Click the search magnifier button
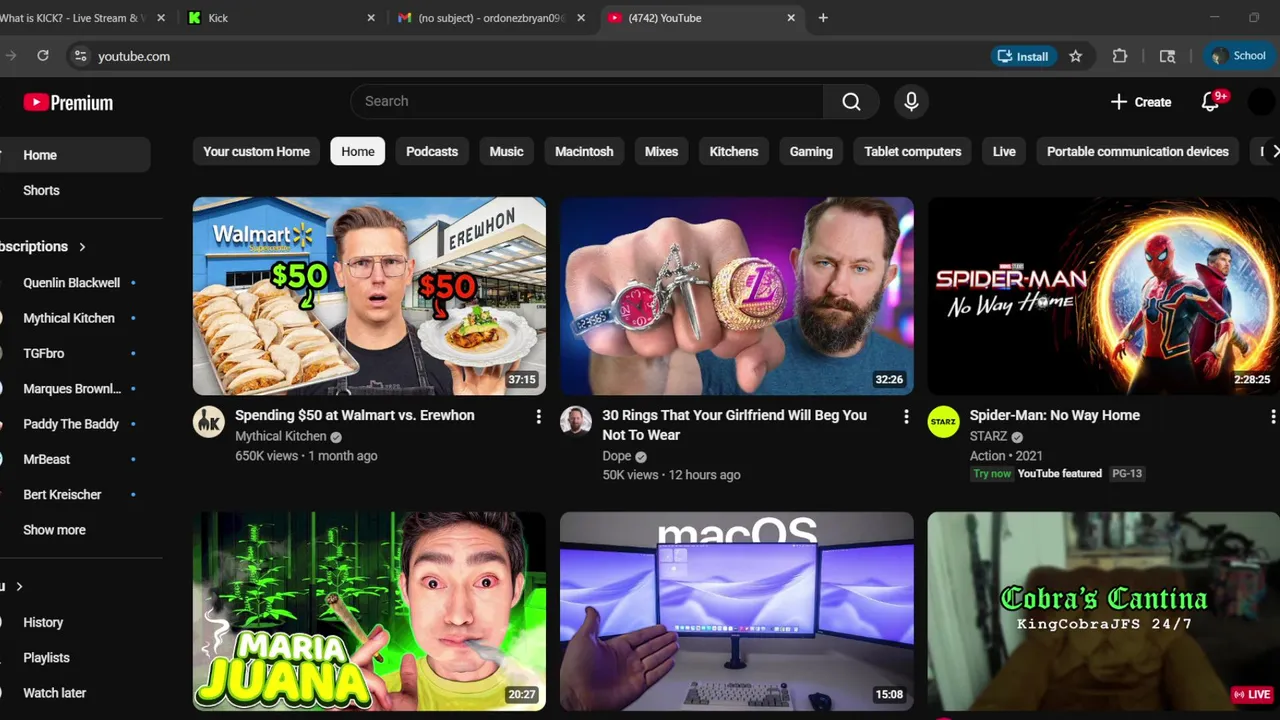Image resolution: width=1280 pixels, height=720 pixels. (851, 101)
